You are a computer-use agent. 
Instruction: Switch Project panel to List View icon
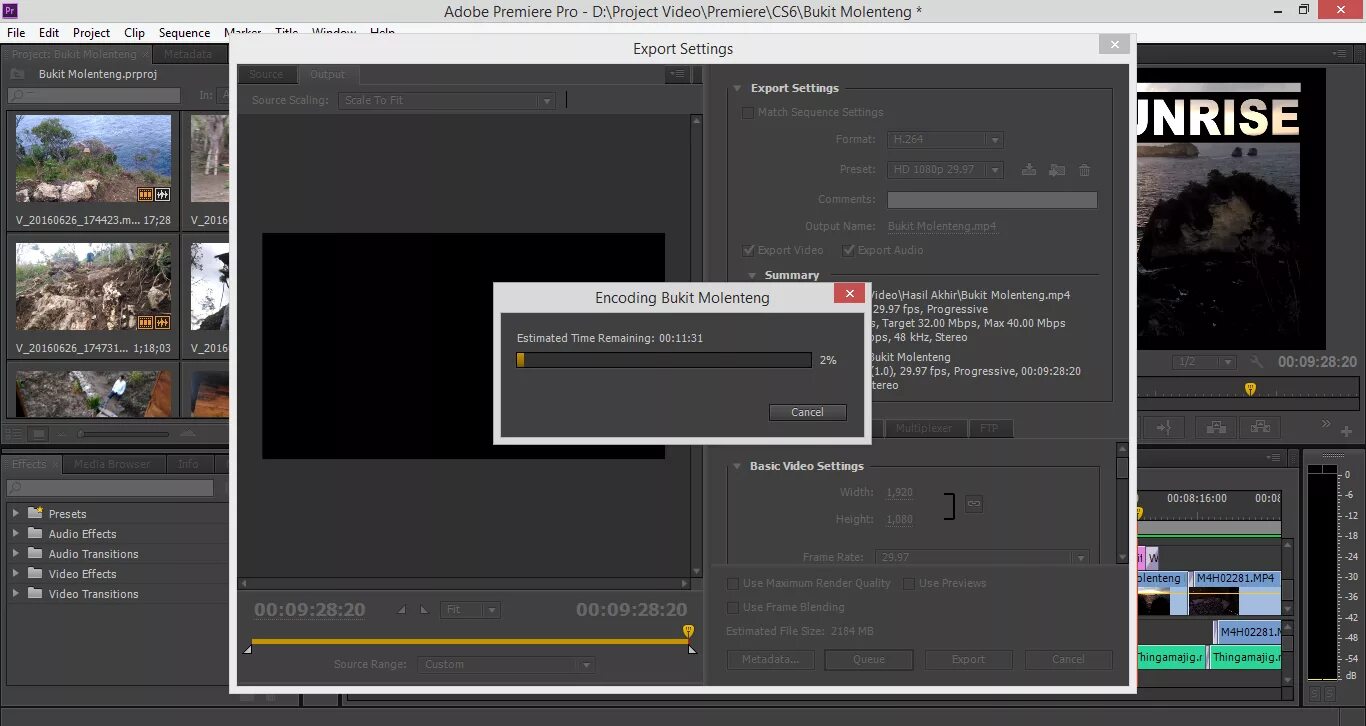point(15,433)
